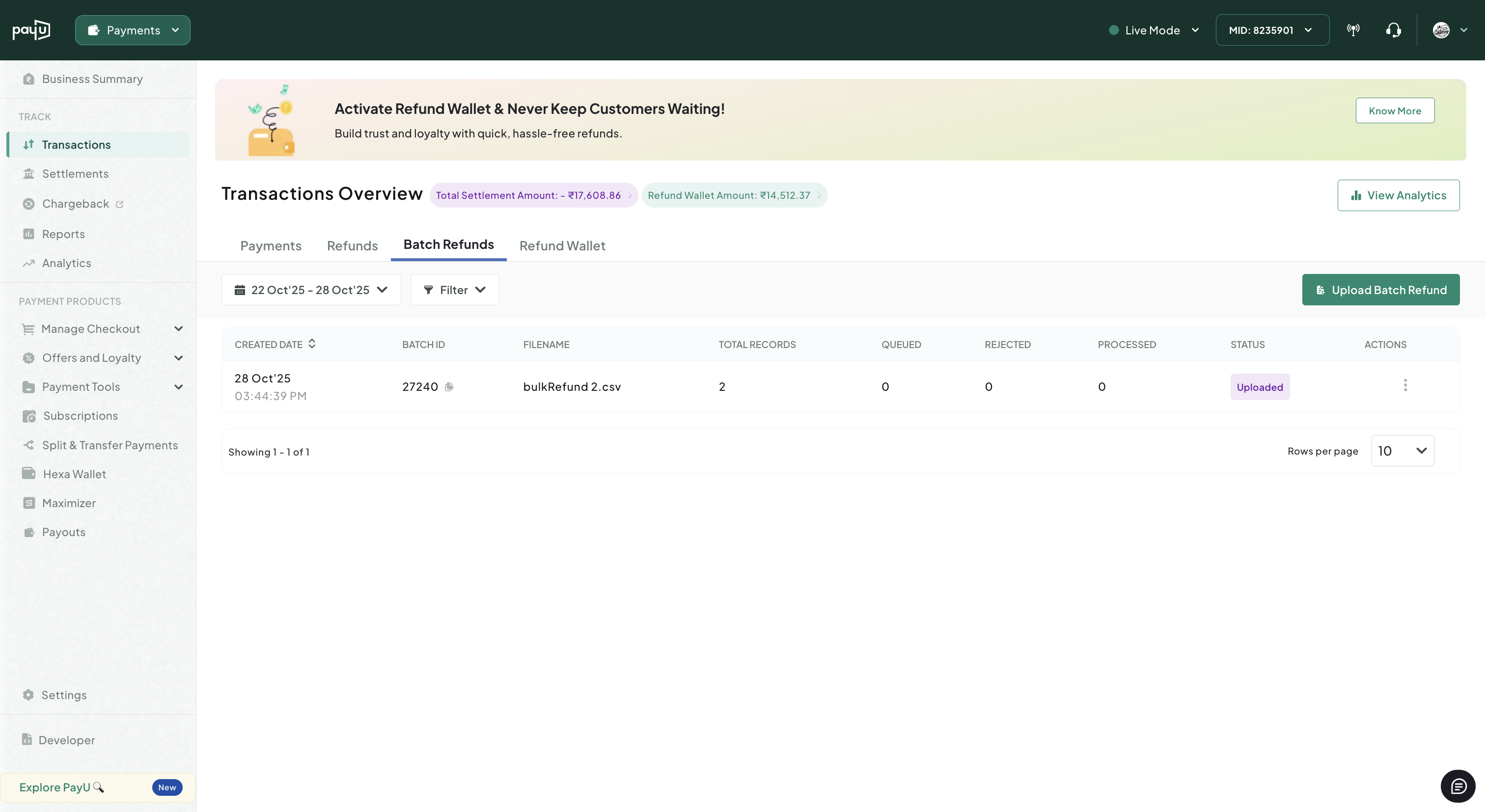Switch to the Refund Wallet tab

(x=562, y=245)
